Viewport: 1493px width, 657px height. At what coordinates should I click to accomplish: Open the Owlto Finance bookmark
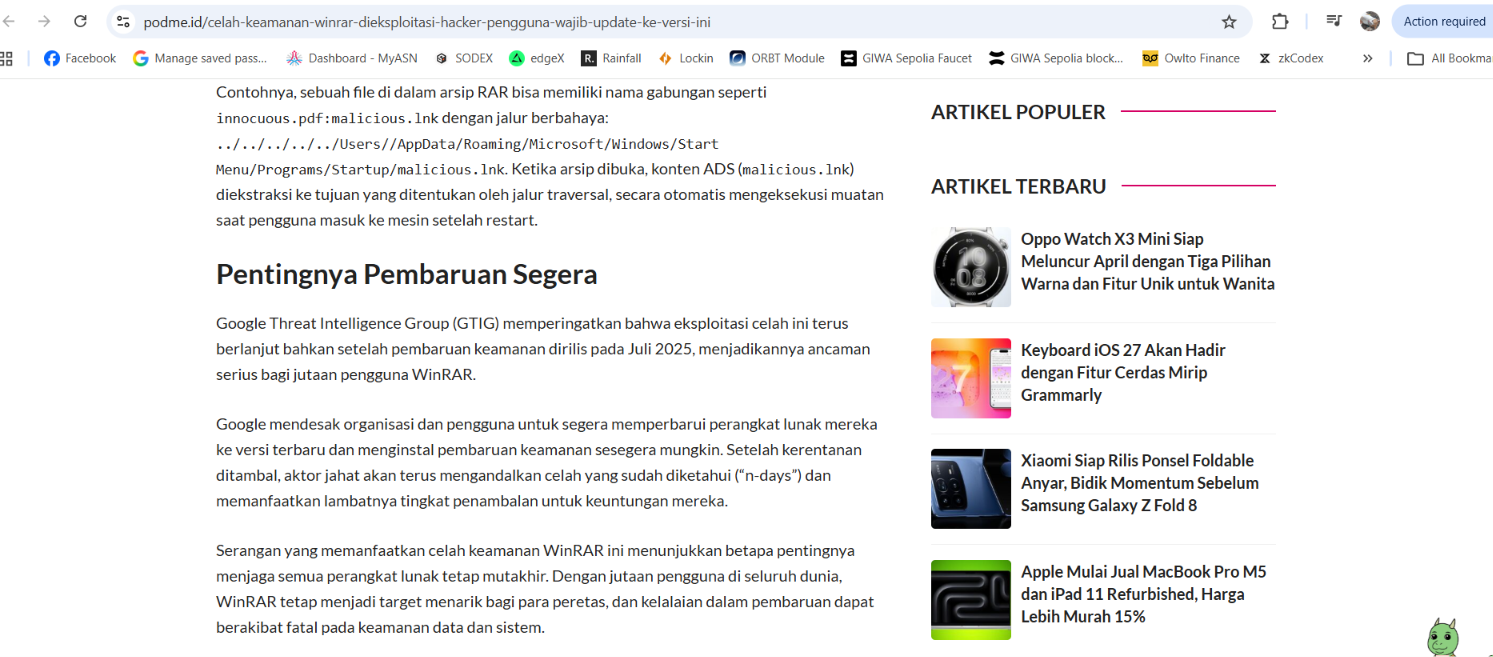1191,58
